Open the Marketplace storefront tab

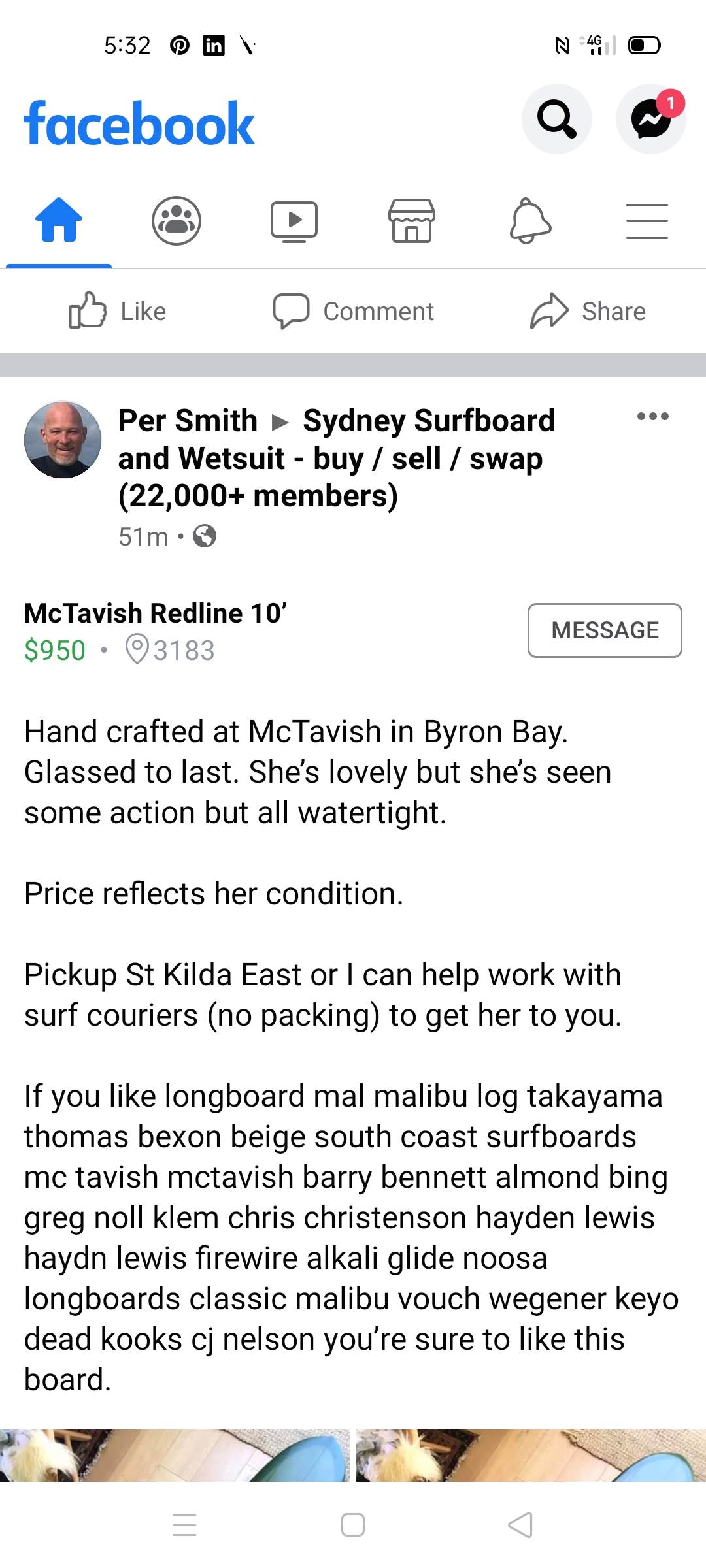point(411,221)
